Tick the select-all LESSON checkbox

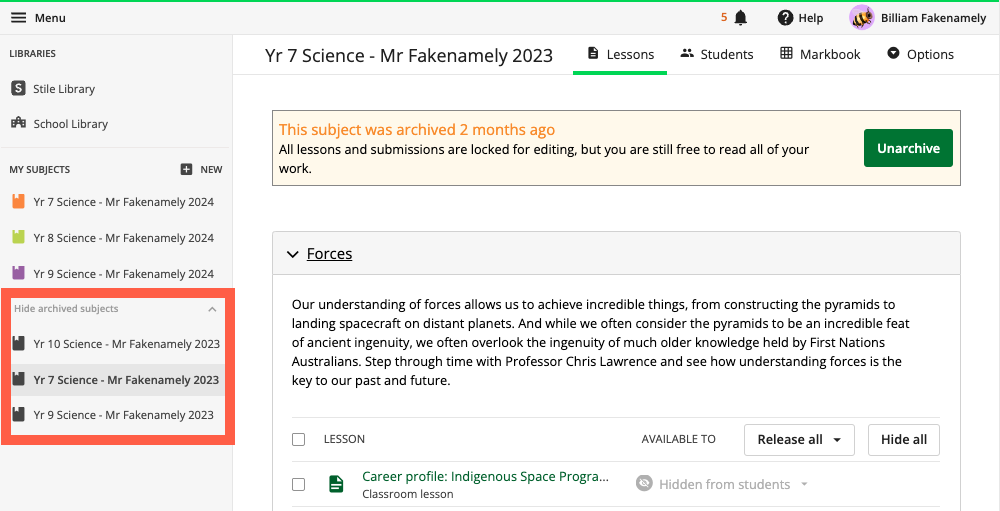[298, 440]
